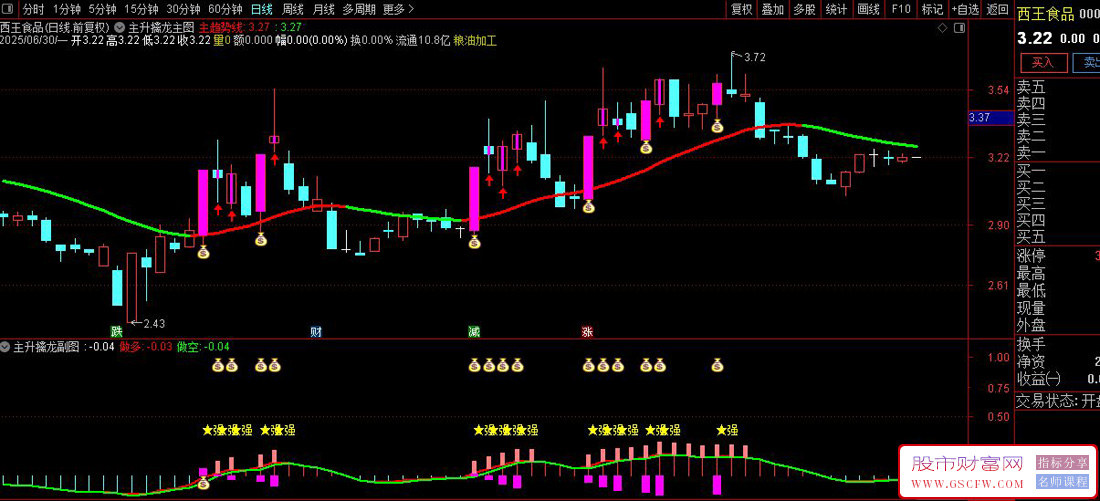The image size is (1100, 501).
Task: Switch to the 30分钟 period tab
Action: pyautogui.click(x=183, y=10)
